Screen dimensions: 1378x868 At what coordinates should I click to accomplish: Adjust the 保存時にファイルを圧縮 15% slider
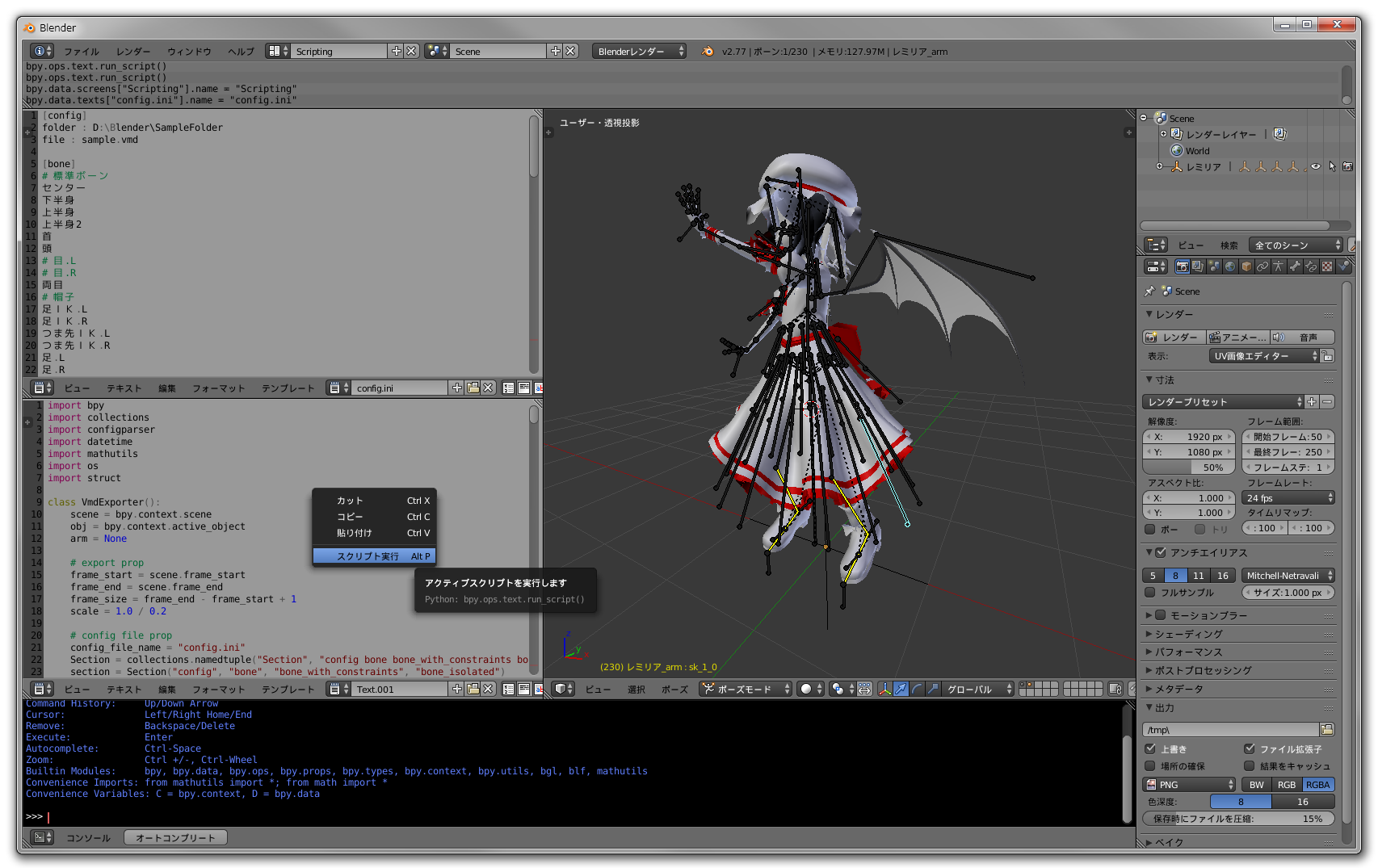(1238, 819)
